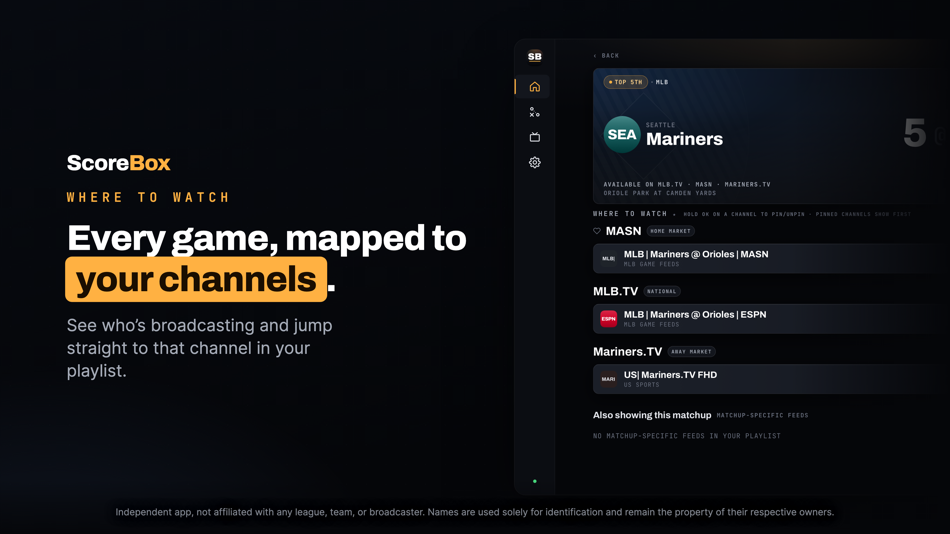Open the Settings gear icon
Screen dimensions: 950x534
pos(534,162)
